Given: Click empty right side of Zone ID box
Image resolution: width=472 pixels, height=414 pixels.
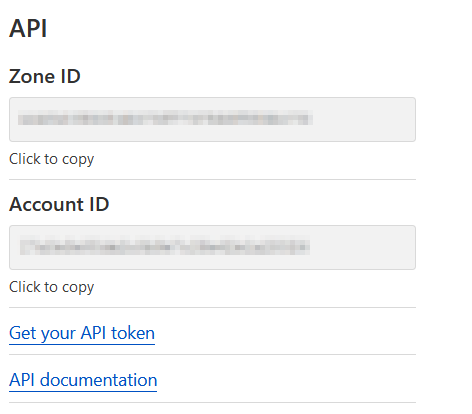Looking at the screenshot, I should click(363, 119).
